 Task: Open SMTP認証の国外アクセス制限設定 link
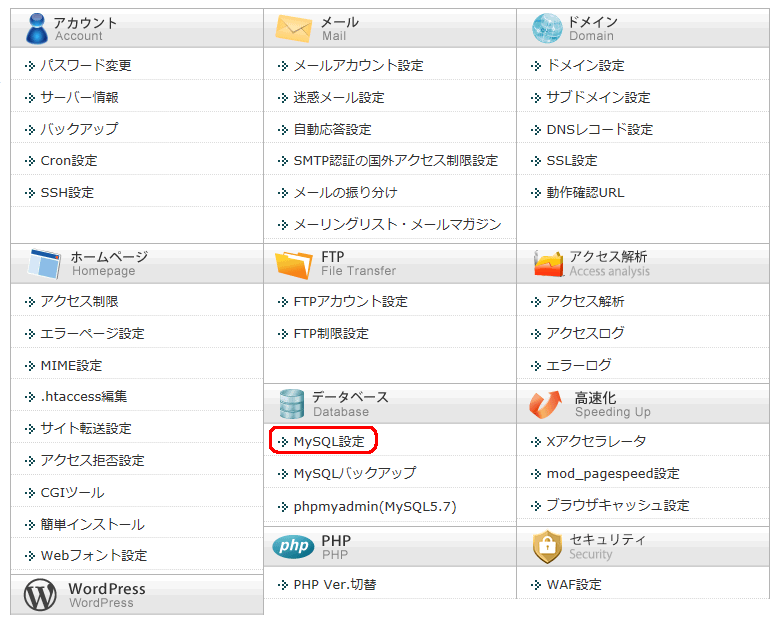click(395, 160)
